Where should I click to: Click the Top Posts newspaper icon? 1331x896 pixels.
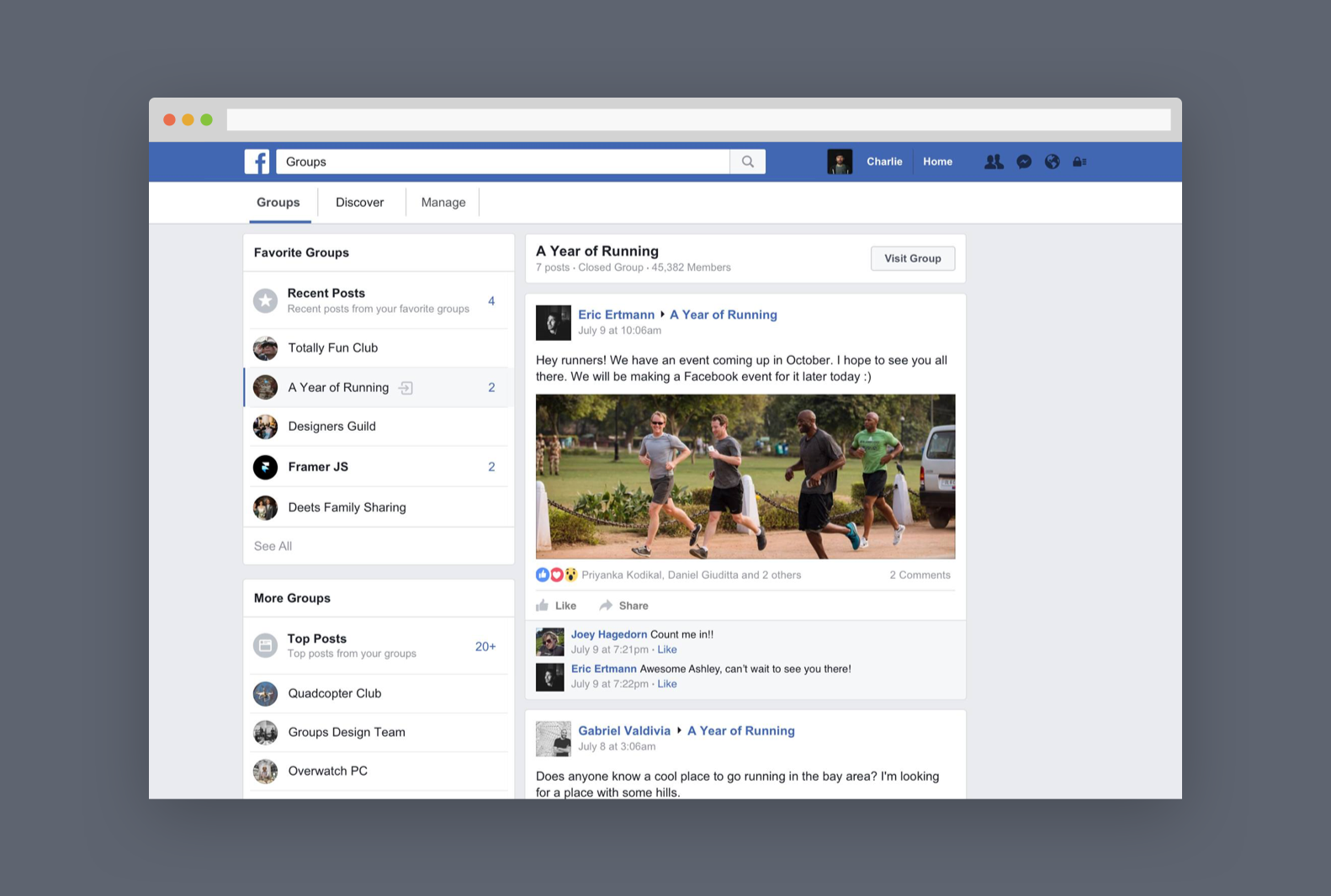266,645
